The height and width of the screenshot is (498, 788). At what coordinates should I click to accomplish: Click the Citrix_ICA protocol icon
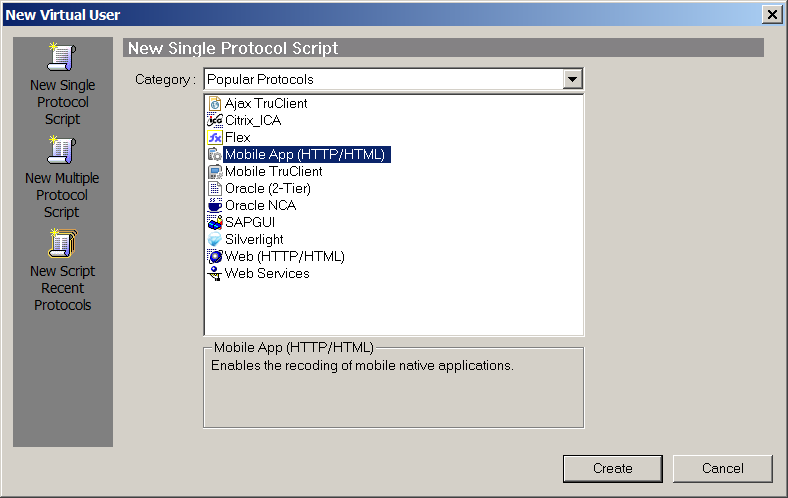pos(215,121)
